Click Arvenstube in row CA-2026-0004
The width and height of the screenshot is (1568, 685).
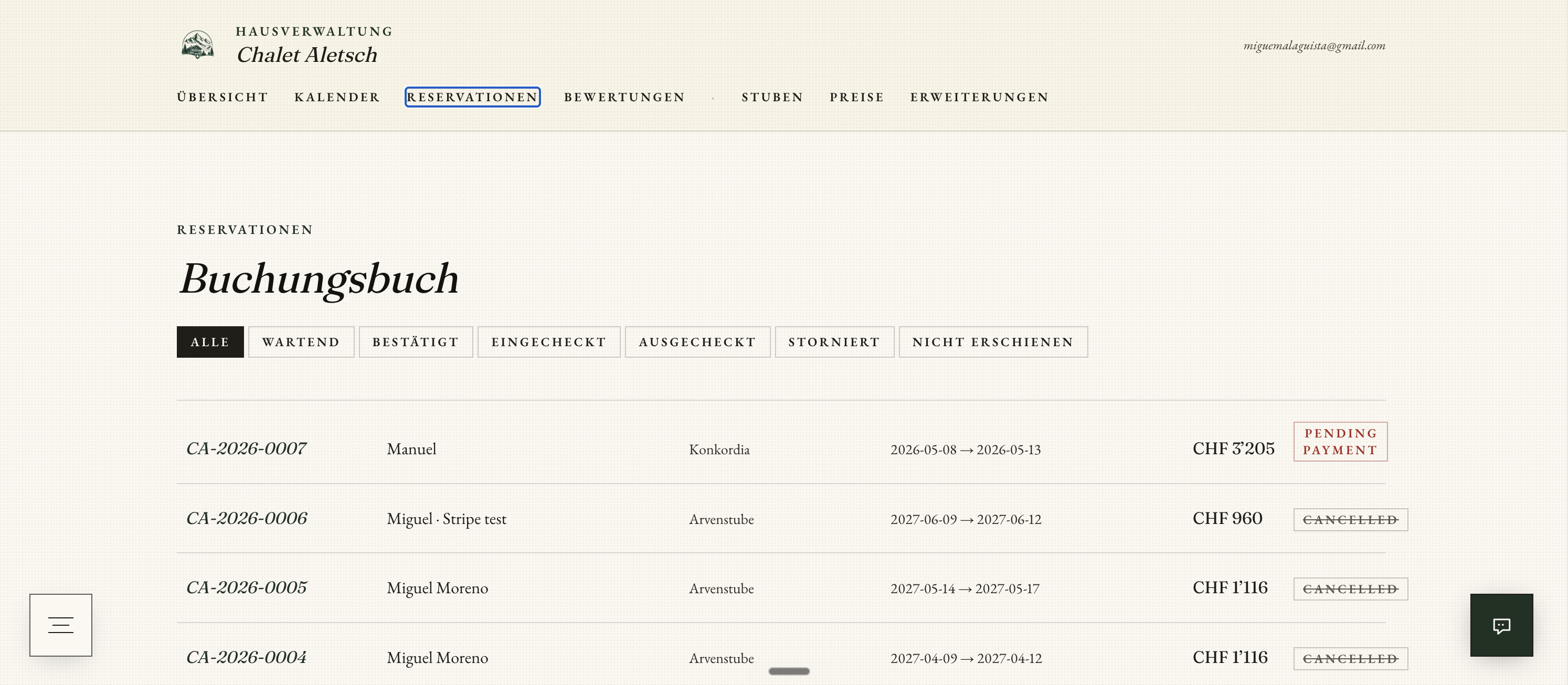tap(722, 659)
